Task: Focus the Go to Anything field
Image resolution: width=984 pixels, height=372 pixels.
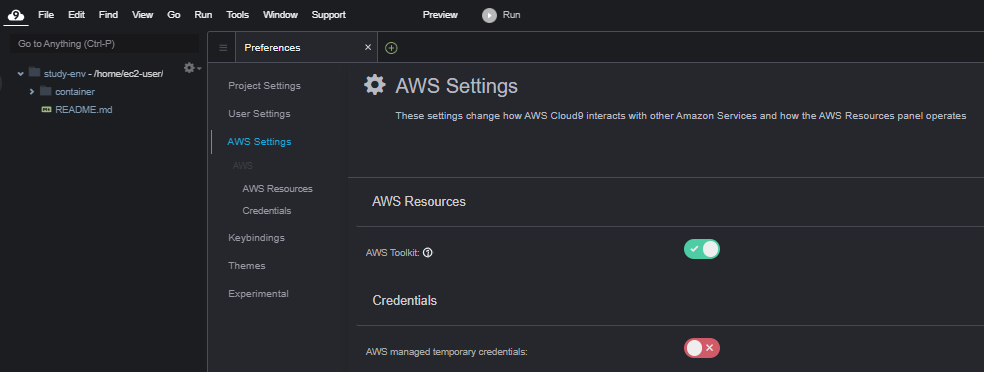Action: [x=105, y=44]
